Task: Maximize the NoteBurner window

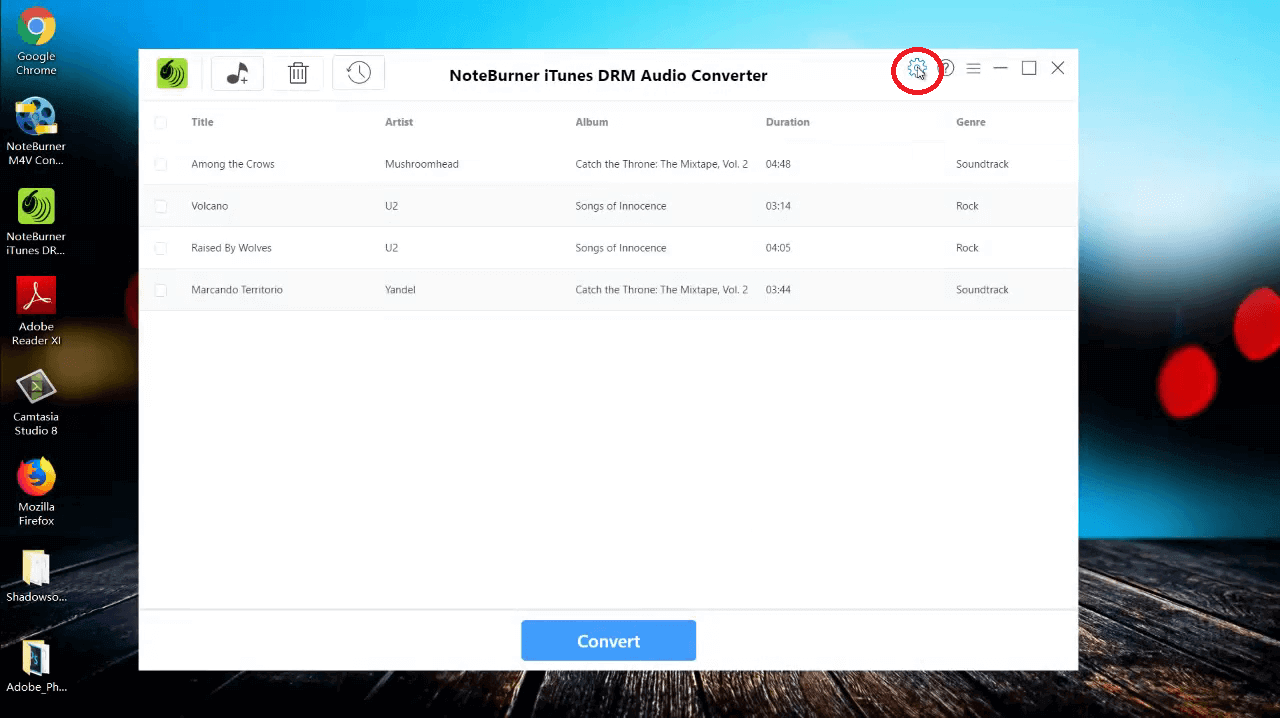Action: point(1029,68)
